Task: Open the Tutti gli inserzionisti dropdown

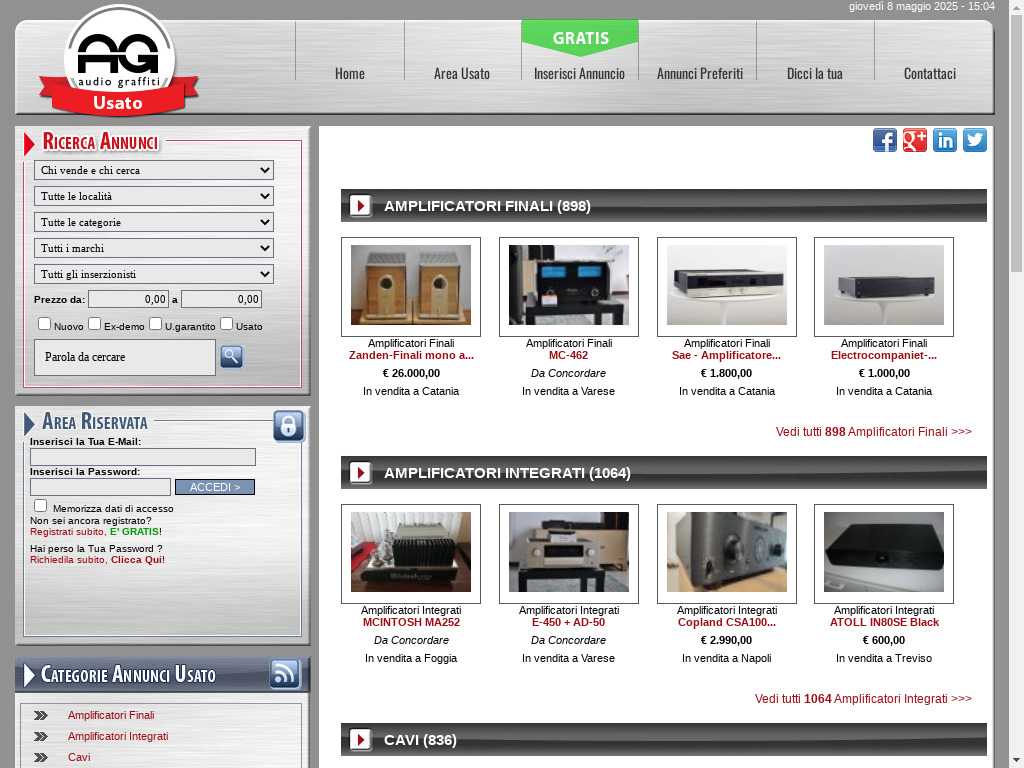Action: [154, 275]
